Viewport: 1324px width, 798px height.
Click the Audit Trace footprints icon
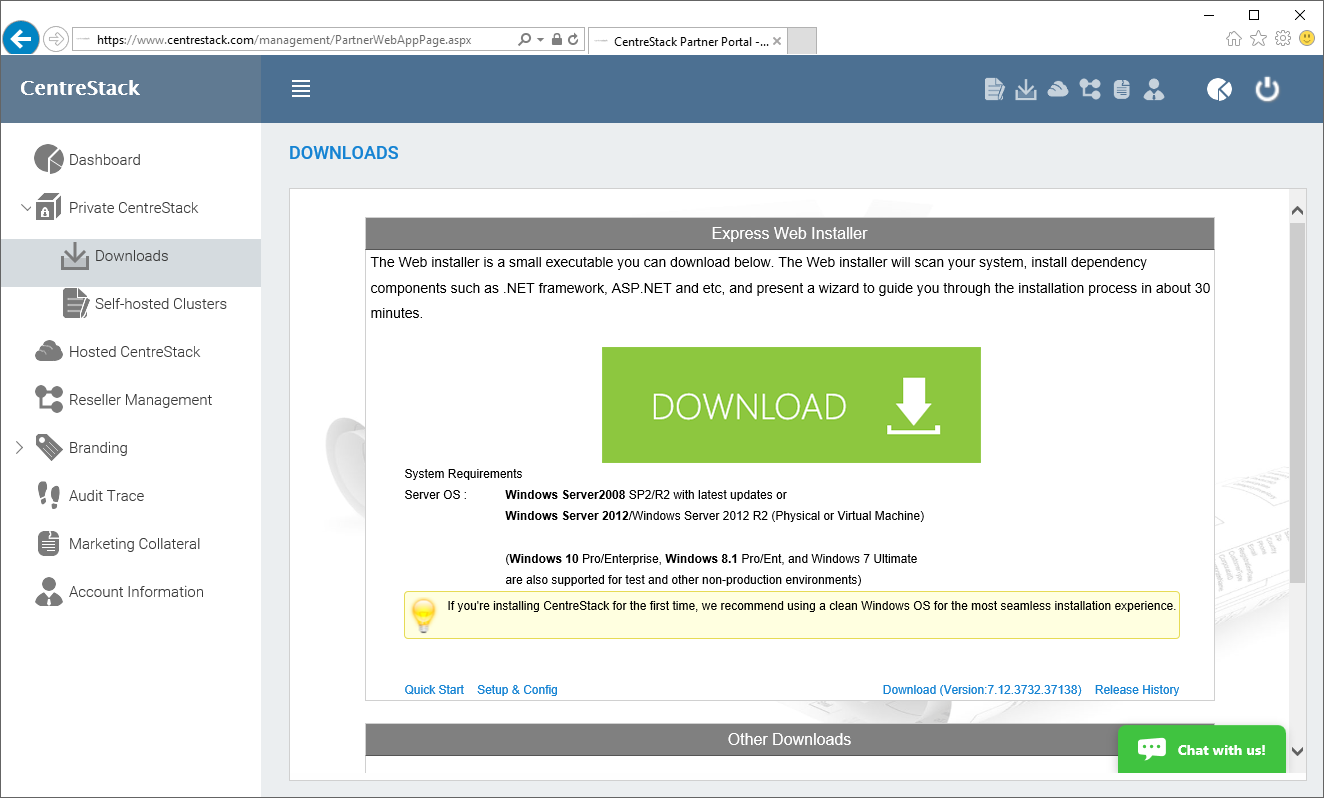pyautogui.click(x=48, y=495)
